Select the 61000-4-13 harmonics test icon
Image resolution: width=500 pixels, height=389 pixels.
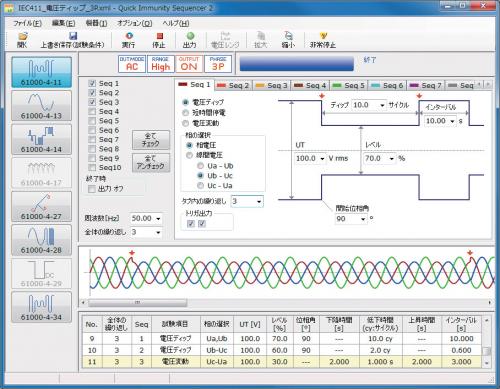41,106
